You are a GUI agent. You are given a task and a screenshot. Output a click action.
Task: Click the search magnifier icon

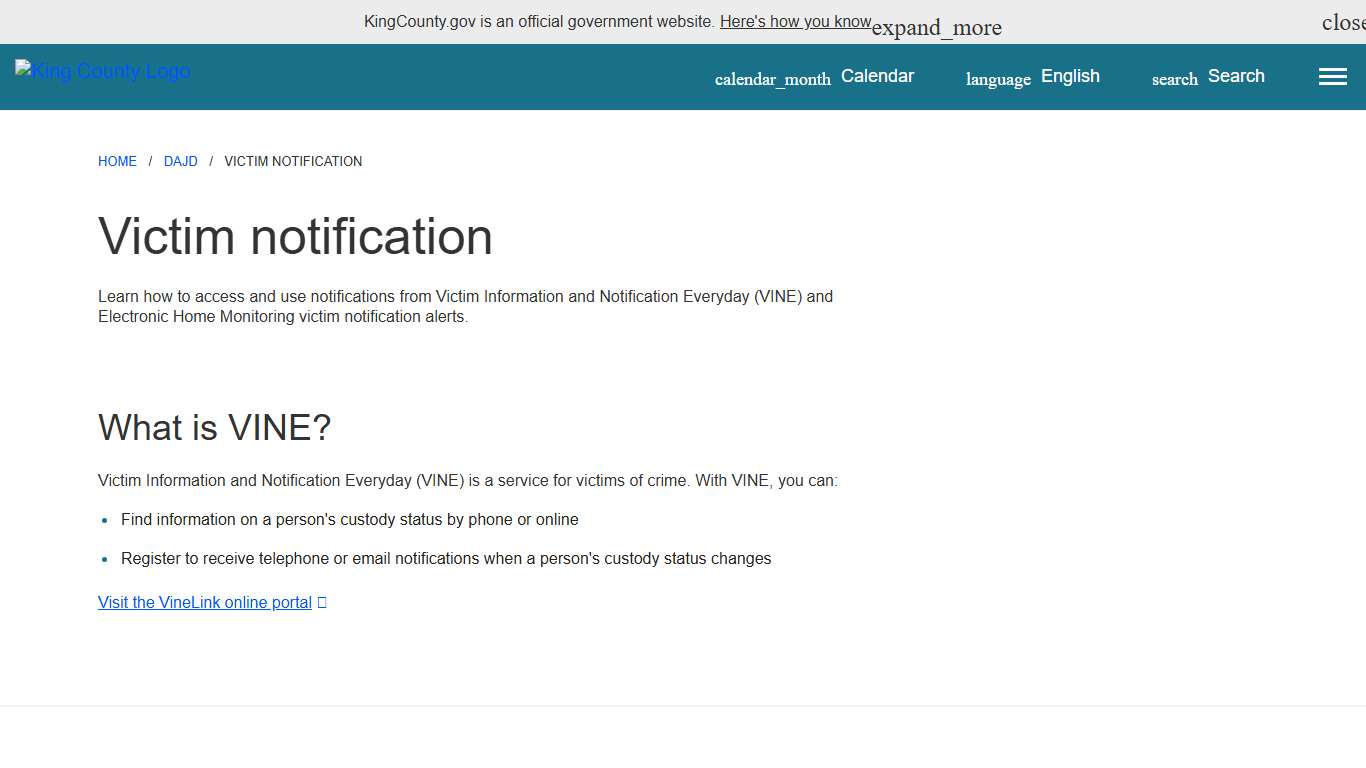tap(1173, 78)
